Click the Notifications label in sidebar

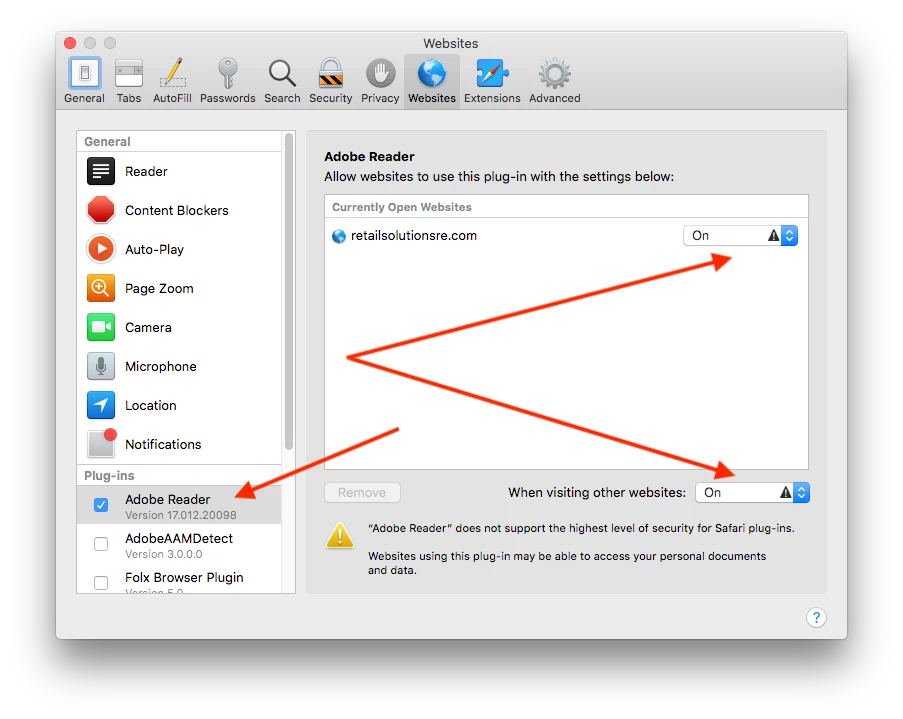click(163, 445)
